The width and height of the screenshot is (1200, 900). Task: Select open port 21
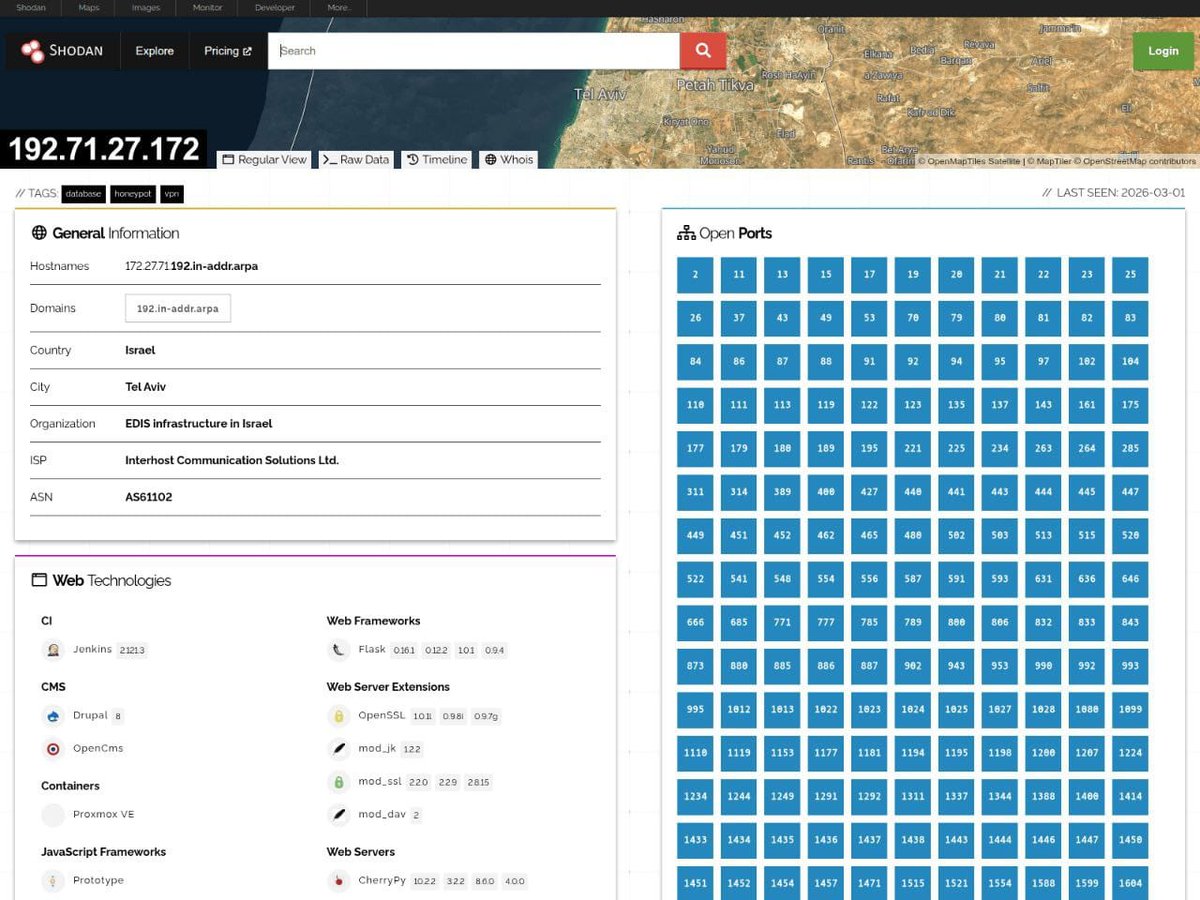click(x=1000, y=275)
